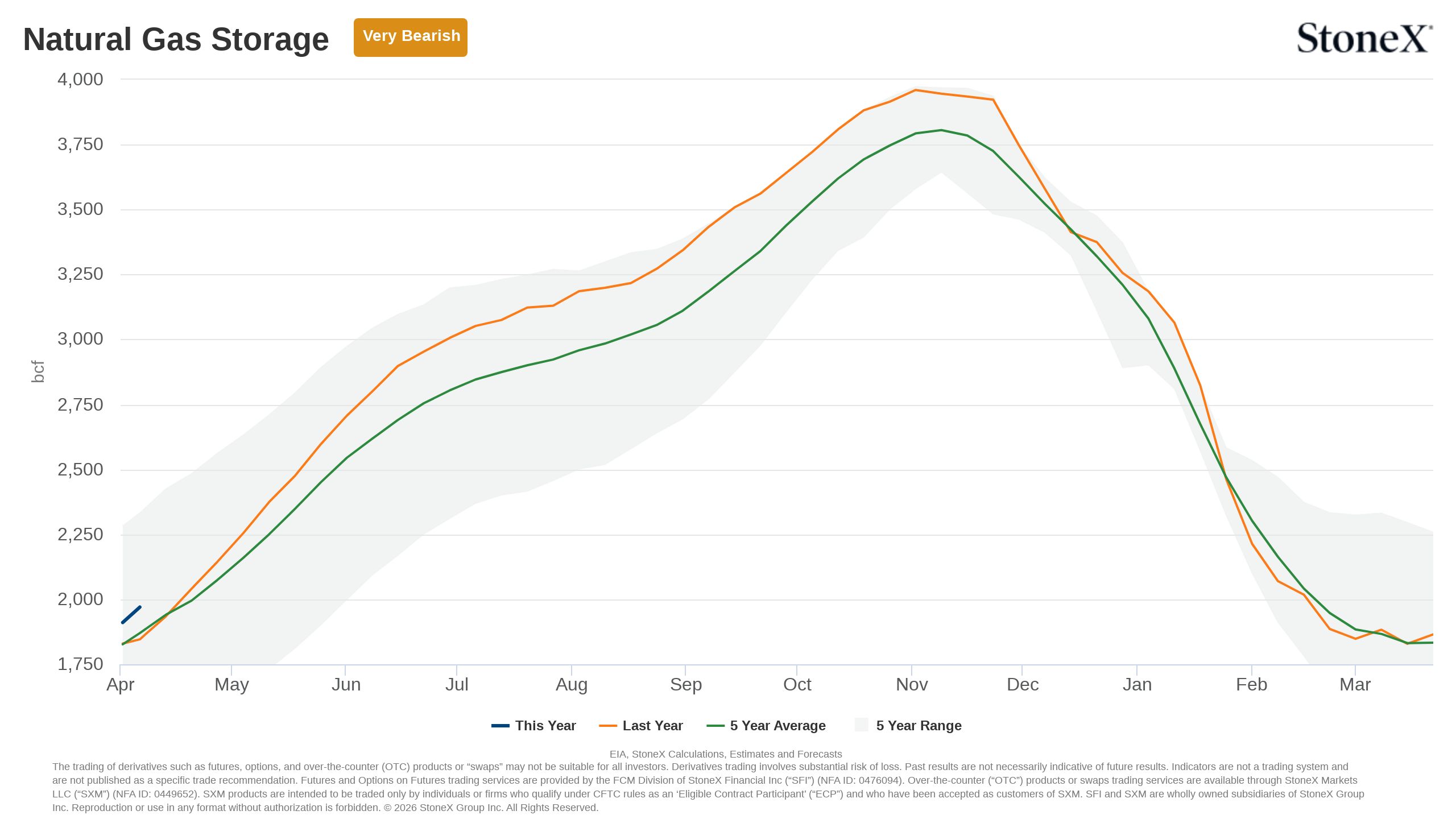This screenshot has height=819, width=1456.
Task: Click the bcf y-axis title
Action: click(38, 371)
